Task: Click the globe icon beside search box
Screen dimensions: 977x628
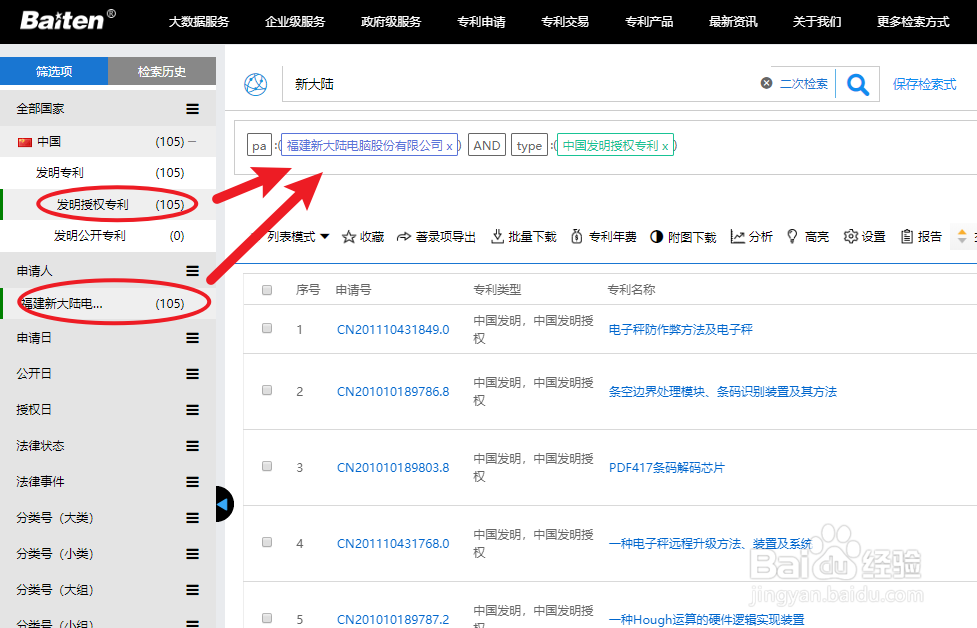Action: (x=255, y=84)
